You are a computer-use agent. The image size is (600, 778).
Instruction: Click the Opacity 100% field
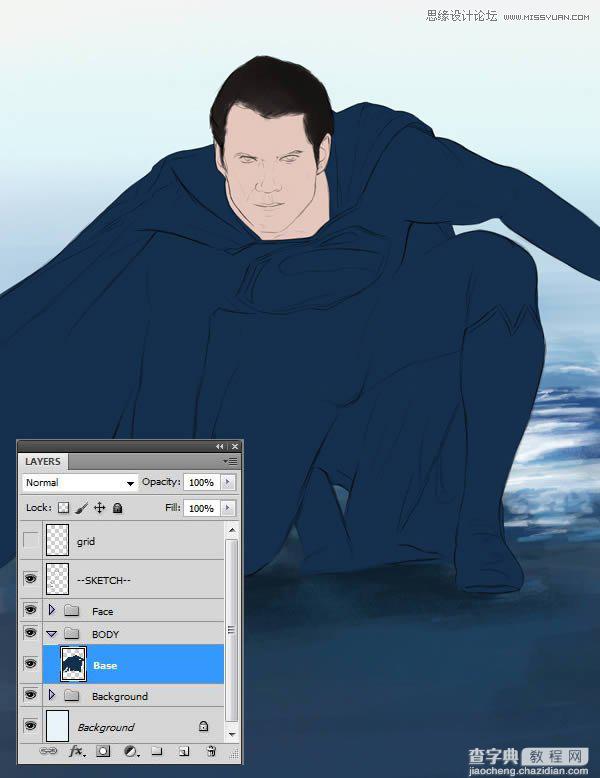(201, 482)
